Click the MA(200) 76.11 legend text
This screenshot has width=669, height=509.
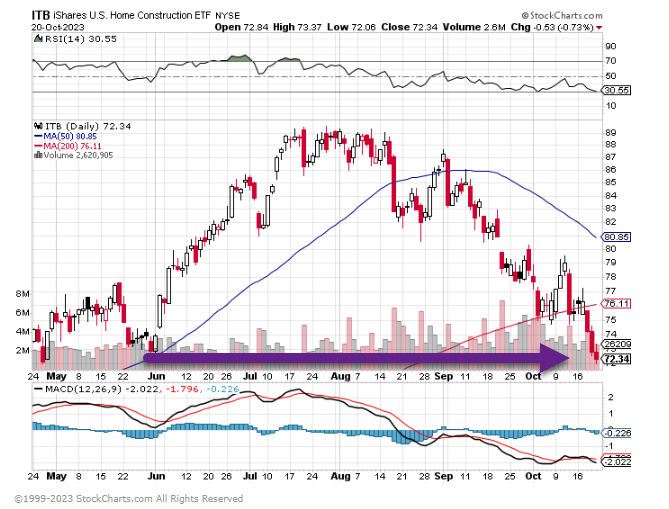[73, 146]
